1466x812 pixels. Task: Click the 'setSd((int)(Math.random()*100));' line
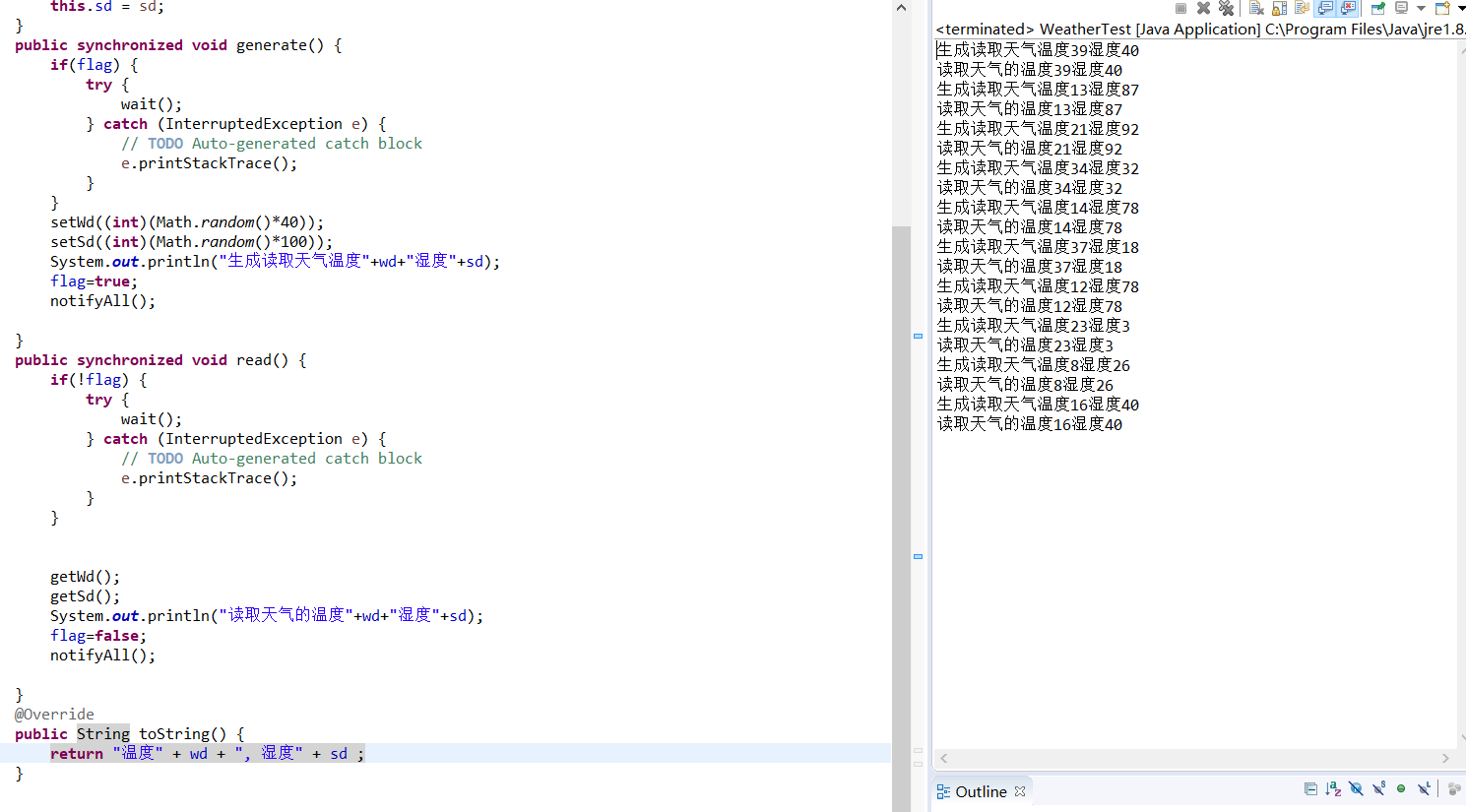(192, 242)
